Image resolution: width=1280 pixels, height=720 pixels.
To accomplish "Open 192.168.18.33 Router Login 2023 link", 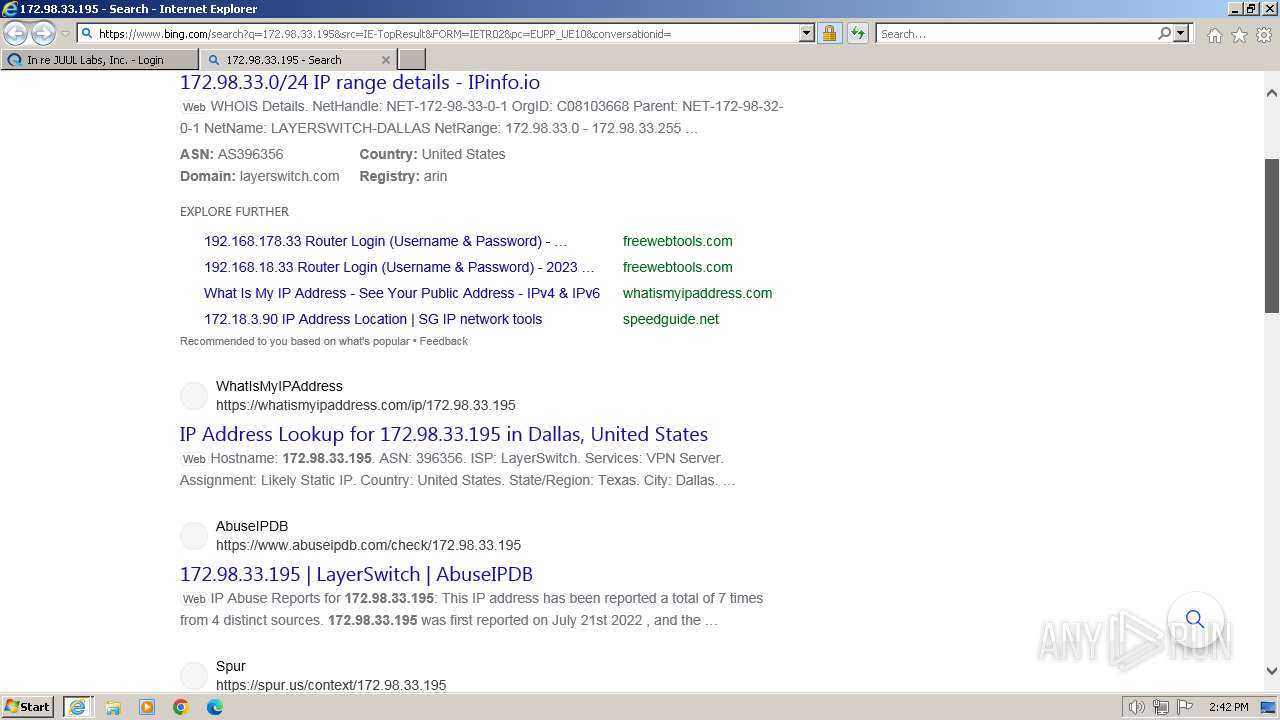I will [x=399, y=267].
